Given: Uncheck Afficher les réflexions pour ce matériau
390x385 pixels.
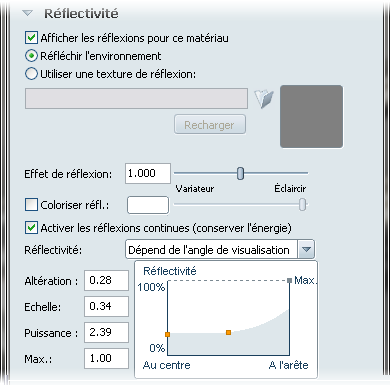Looking at the screenshot, I should [31, 38].
